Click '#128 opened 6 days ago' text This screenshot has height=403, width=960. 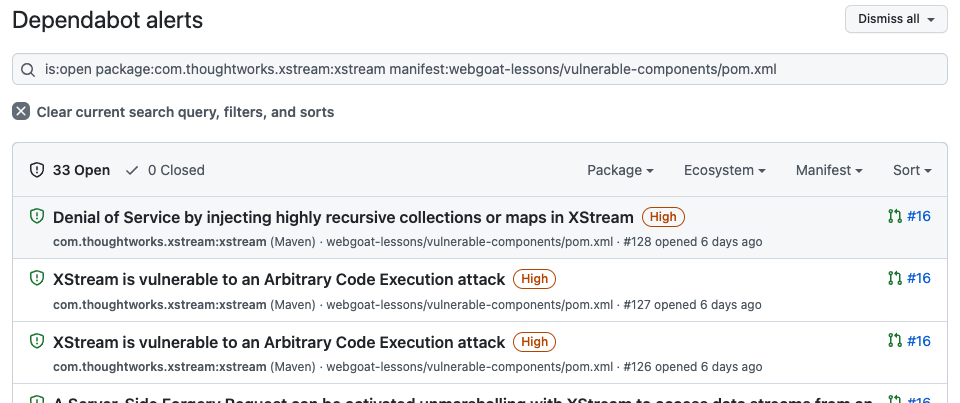point(692,242)
